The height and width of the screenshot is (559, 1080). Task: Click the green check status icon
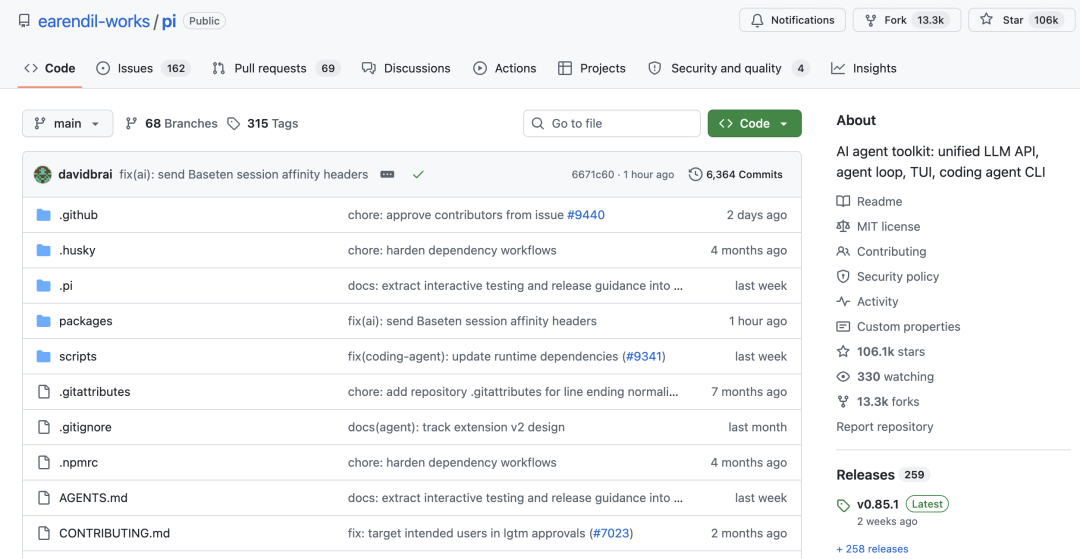coord(418,174)
